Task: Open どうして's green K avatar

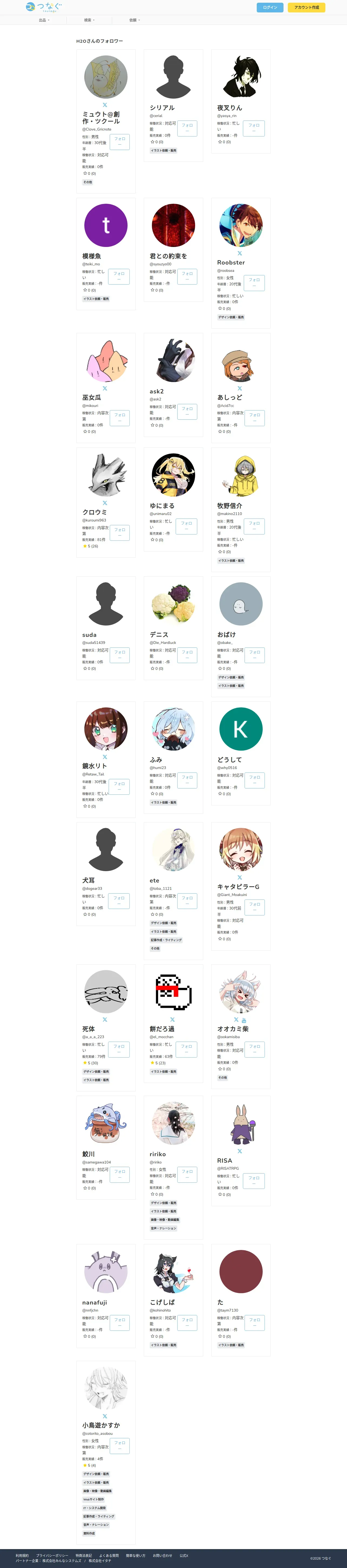Action: pos(241,729)
